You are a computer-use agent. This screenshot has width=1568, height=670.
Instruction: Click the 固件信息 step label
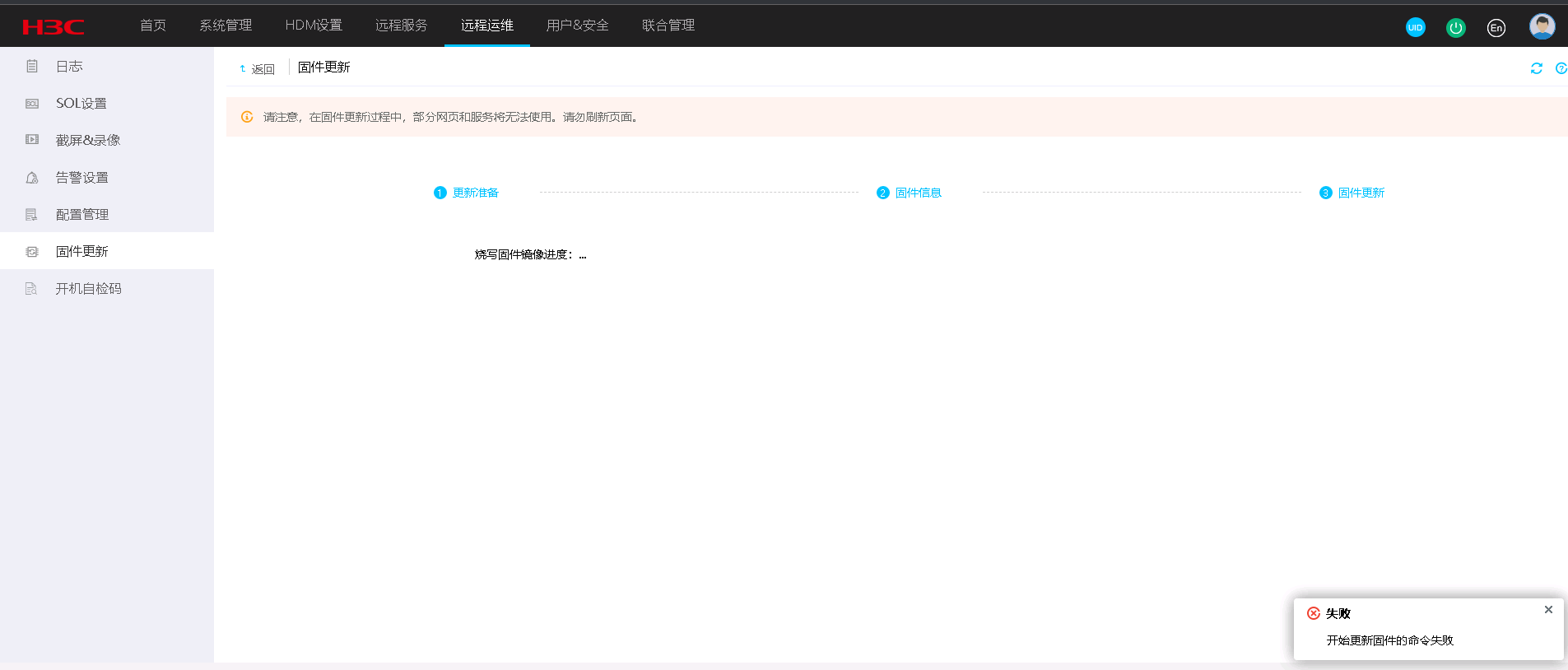pyautogui.click(x=919, y=193)
